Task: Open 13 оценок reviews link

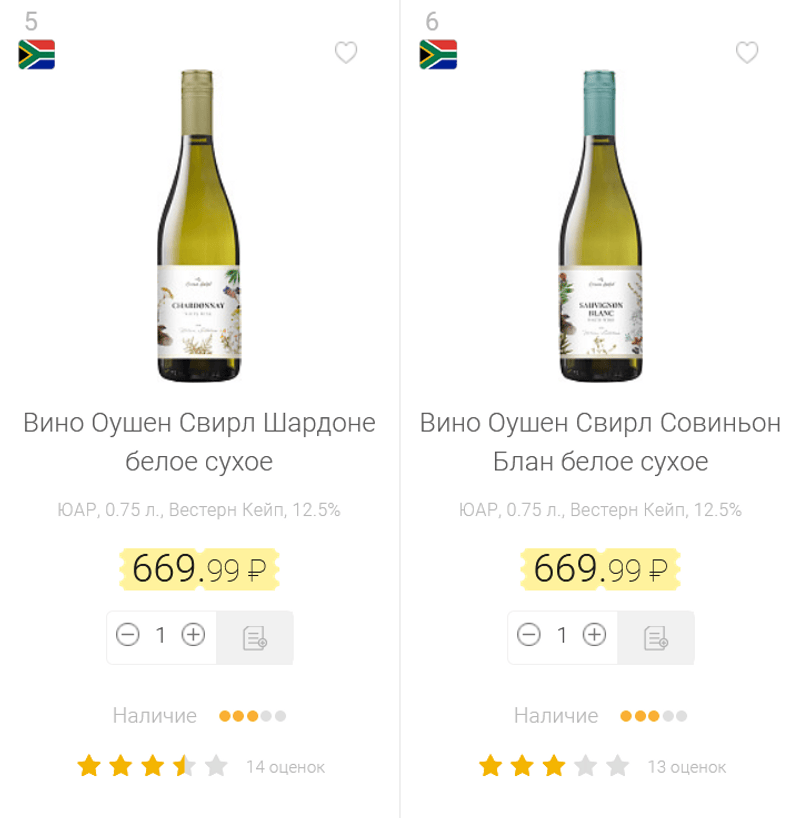Action: (x=686, y=768)
